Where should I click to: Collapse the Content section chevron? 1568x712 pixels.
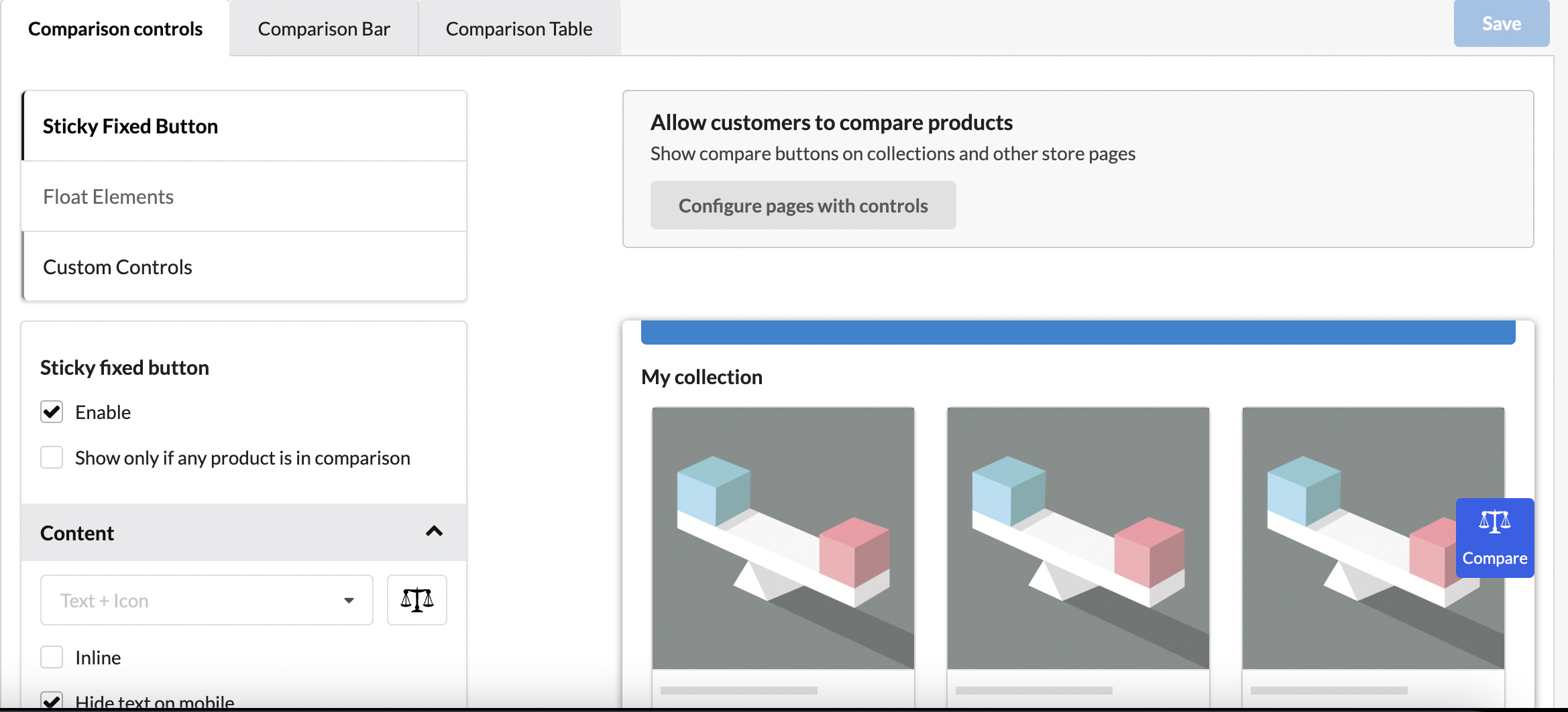click(434, 532)
